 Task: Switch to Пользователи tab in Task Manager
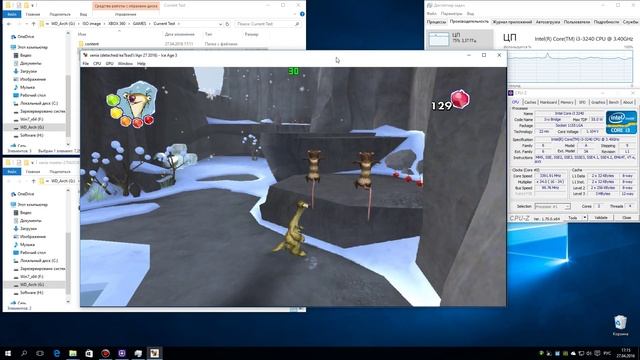(x=577, y=22)
